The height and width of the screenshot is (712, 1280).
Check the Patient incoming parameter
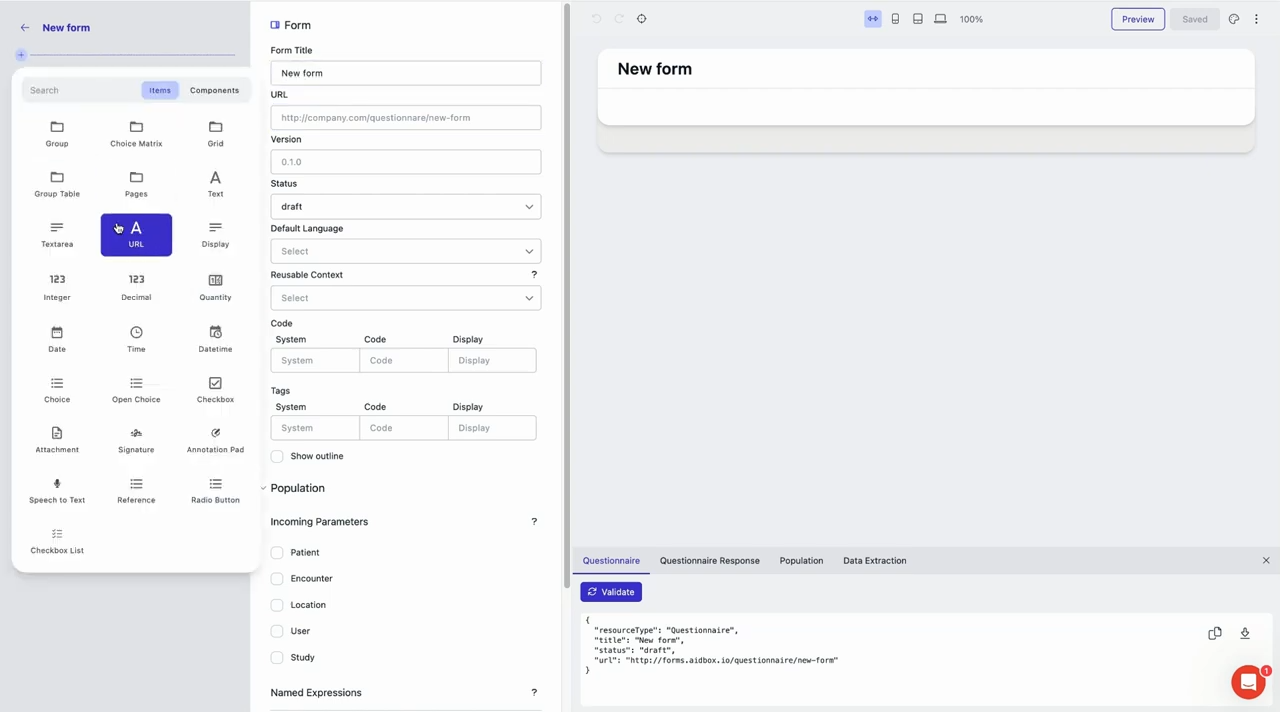(277, 552)
